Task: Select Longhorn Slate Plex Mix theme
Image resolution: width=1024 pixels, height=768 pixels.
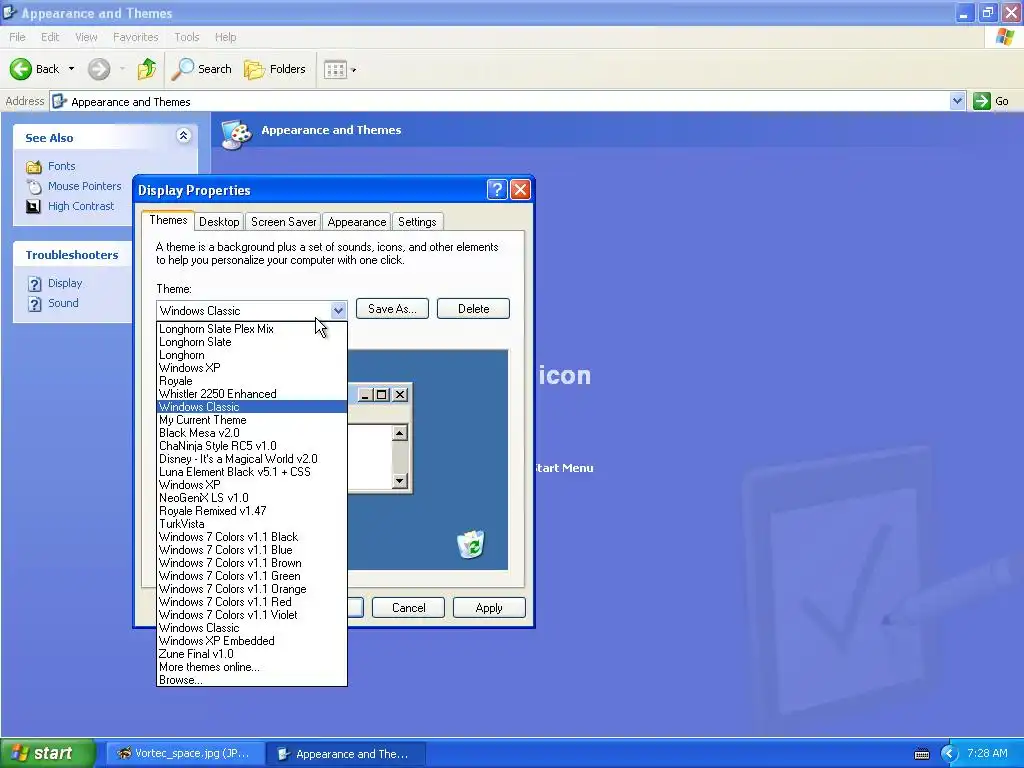Action: pos(251,329)
